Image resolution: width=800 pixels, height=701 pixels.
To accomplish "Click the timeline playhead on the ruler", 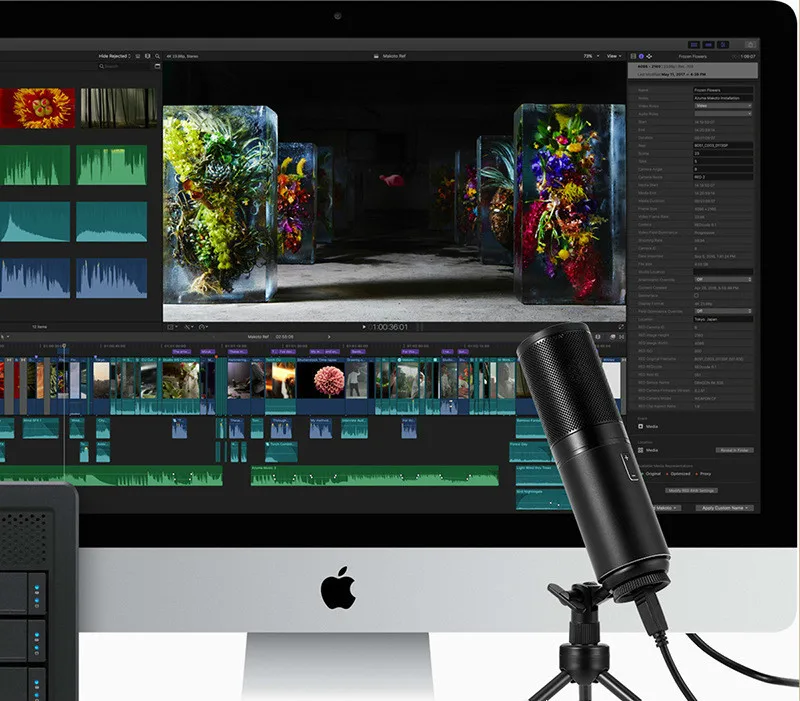I will 64,346.
